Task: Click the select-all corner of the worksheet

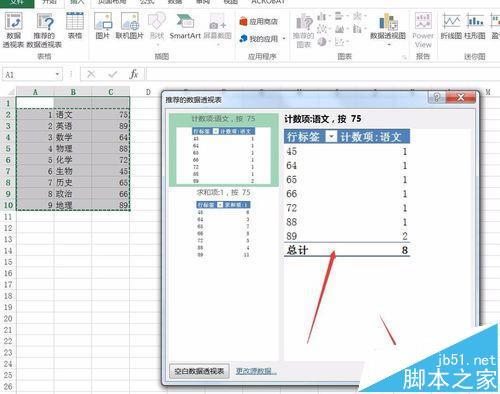Action: [x=8, y=92]
